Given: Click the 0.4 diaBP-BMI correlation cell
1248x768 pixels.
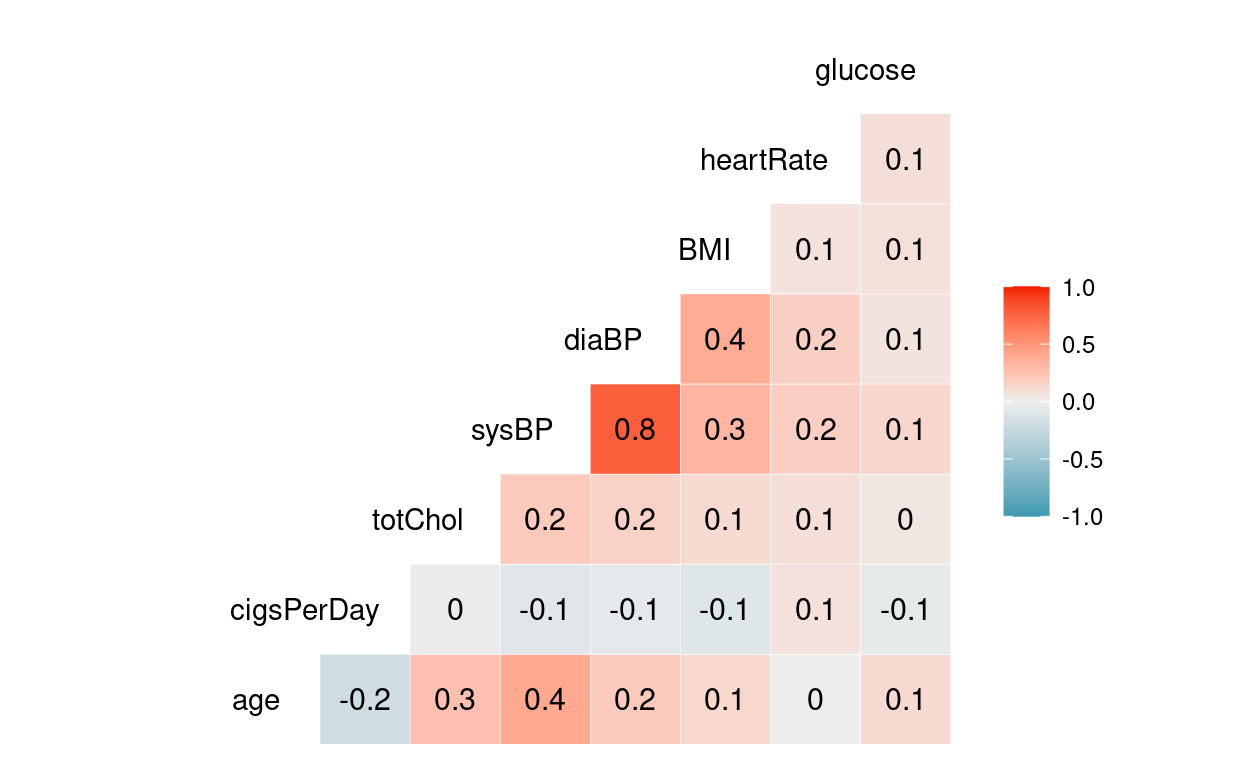Looking at the screenshot, I should (x=725, y=340).
